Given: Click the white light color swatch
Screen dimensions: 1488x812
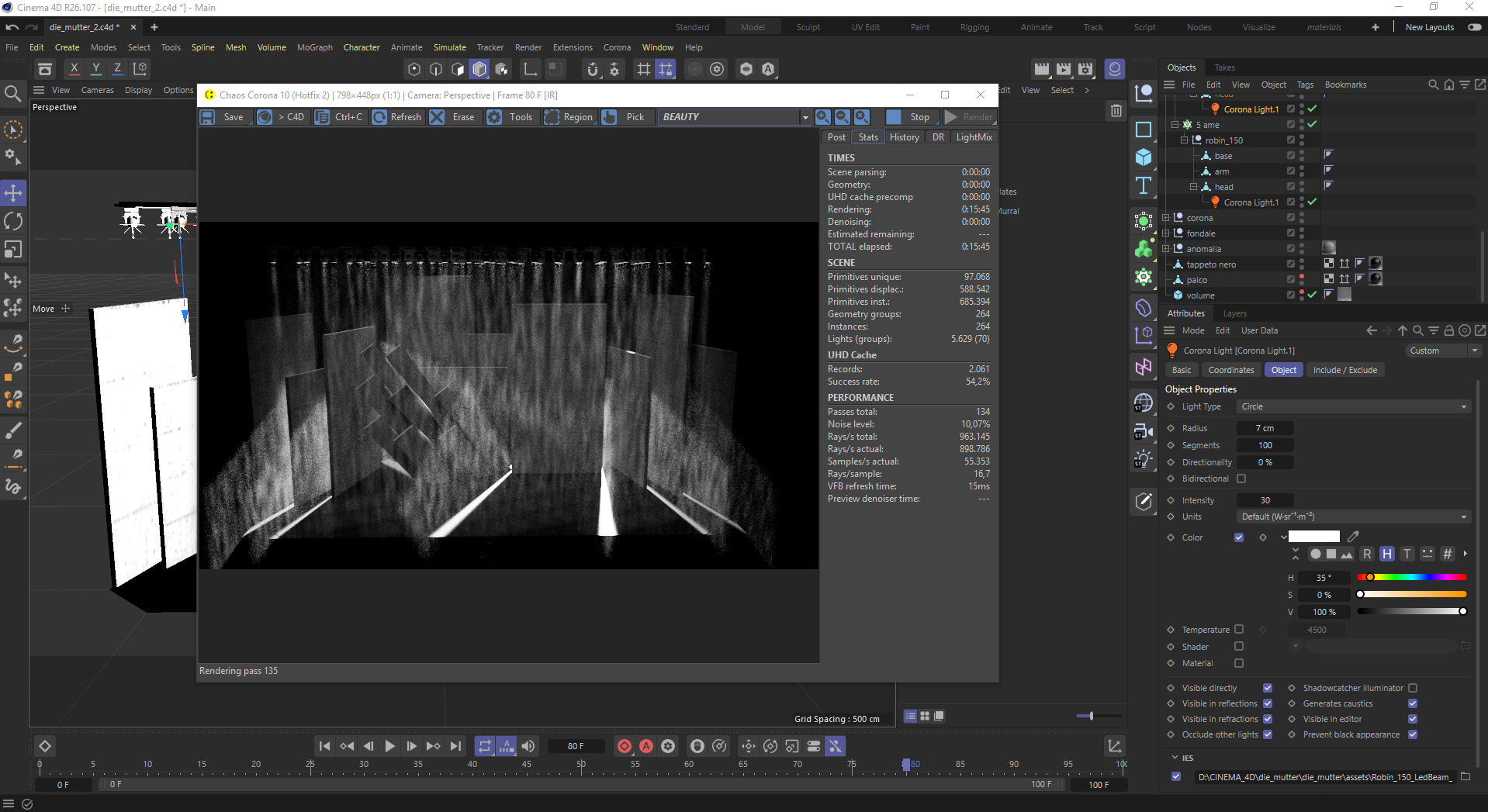Looking at the screenshot, I should [1314, 537].
